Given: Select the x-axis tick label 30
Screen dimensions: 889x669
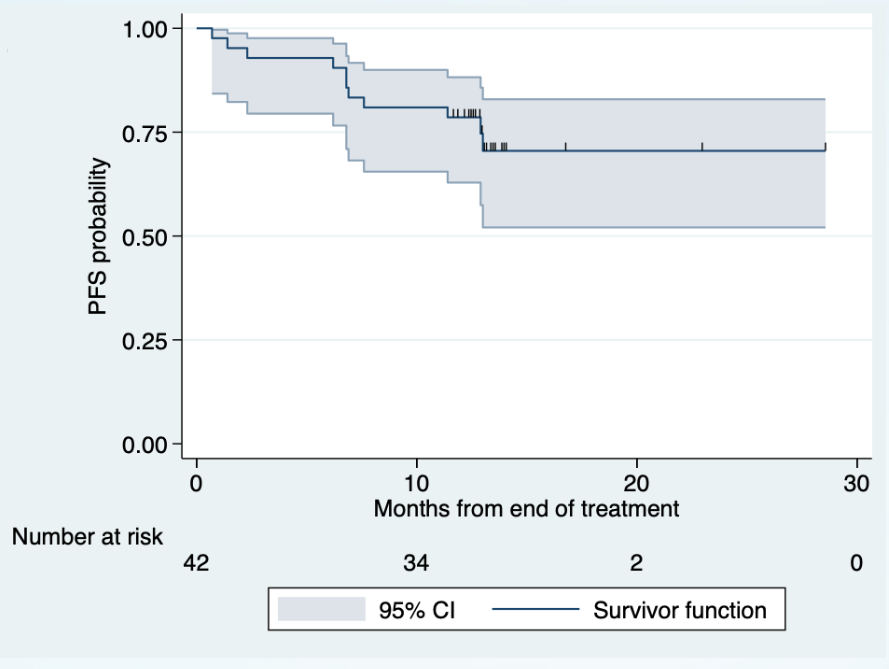Looking at the screenshot, I should click(x=856, y=482).
